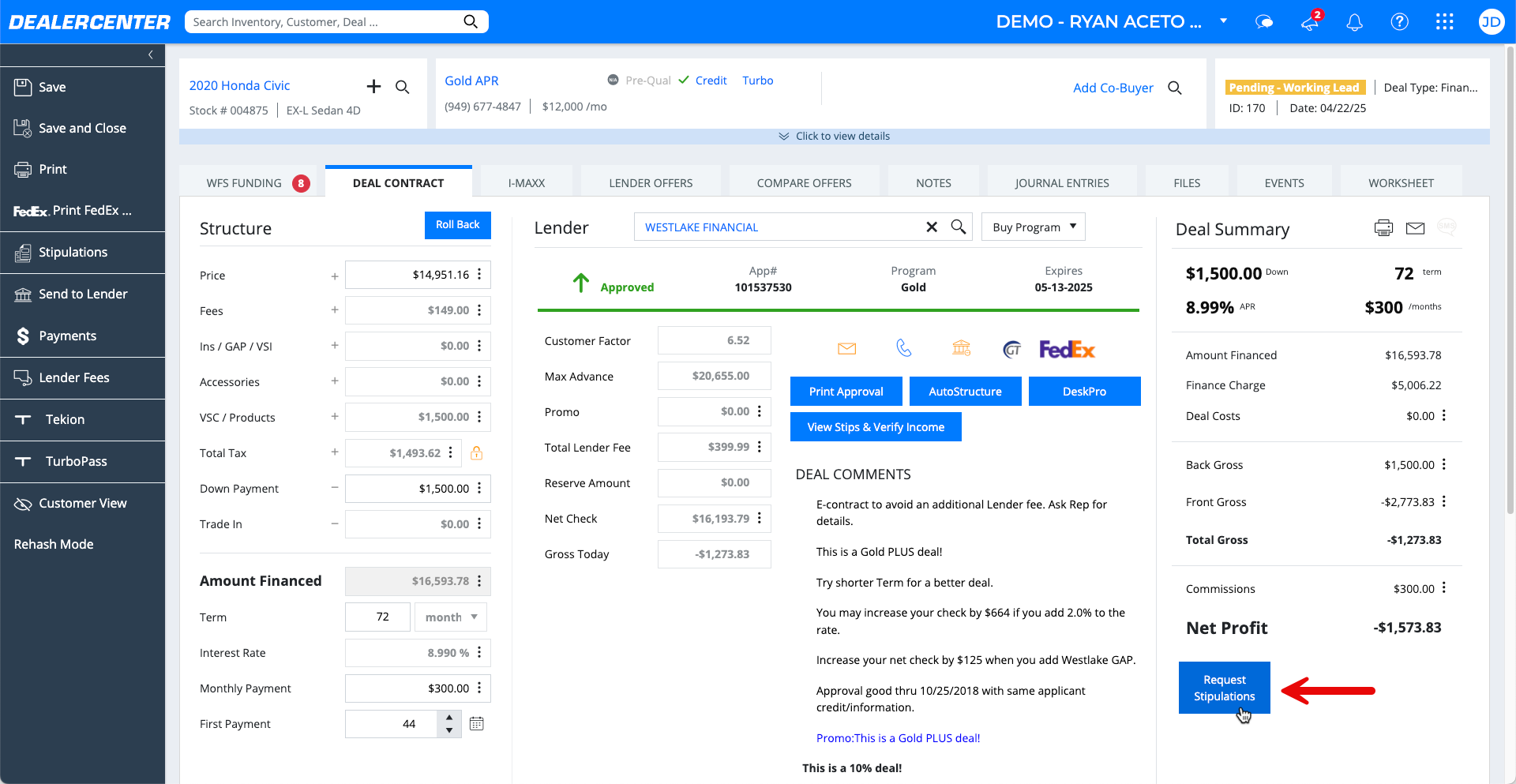Viewport: 1516px width, 784px height.
Task: Open the Promo Gold PLUS deal link
Action: (x=898, y=738)
